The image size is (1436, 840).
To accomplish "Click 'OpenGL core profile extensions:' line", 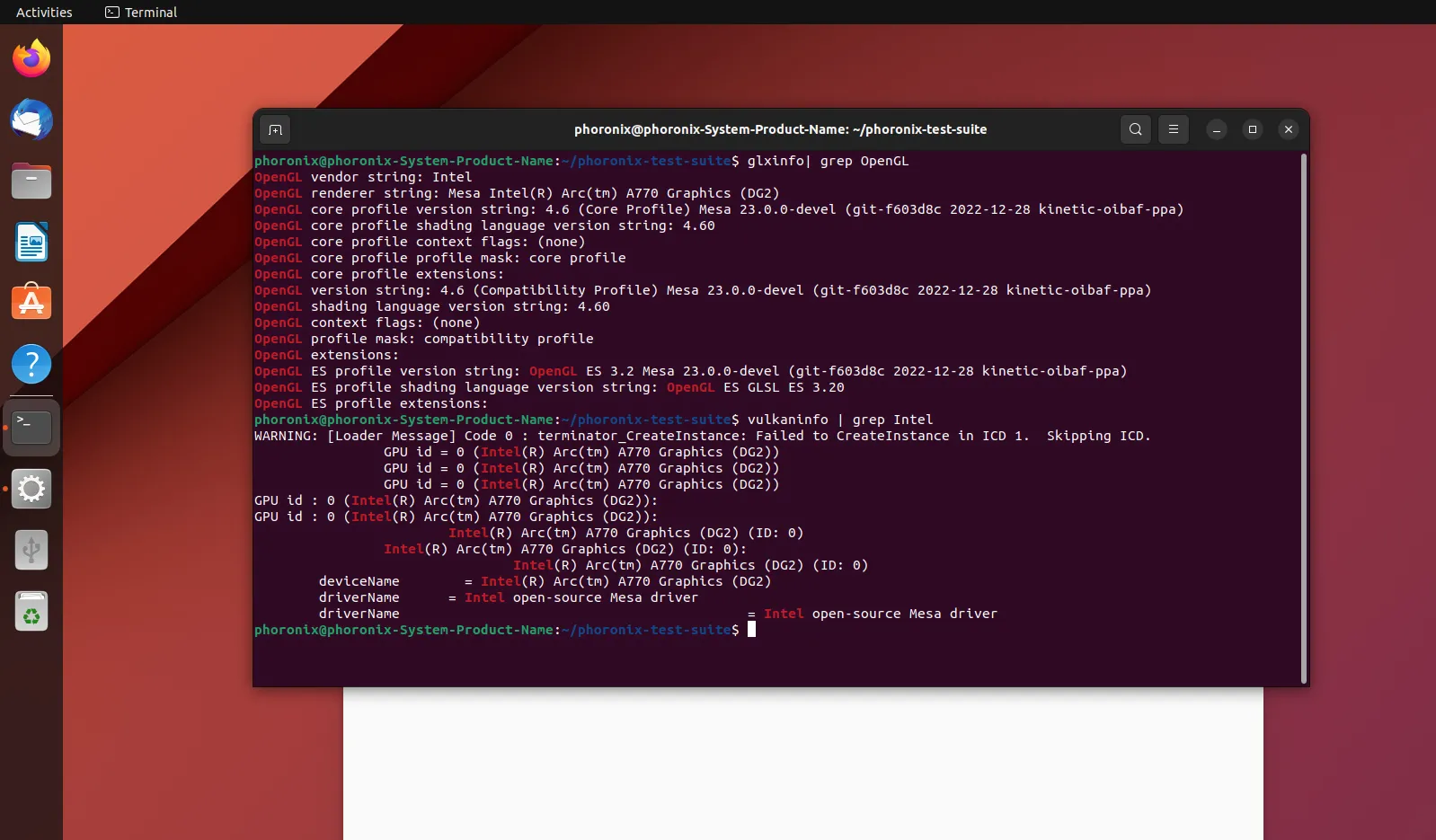I will pyautogui.click(x=379, y=274).
